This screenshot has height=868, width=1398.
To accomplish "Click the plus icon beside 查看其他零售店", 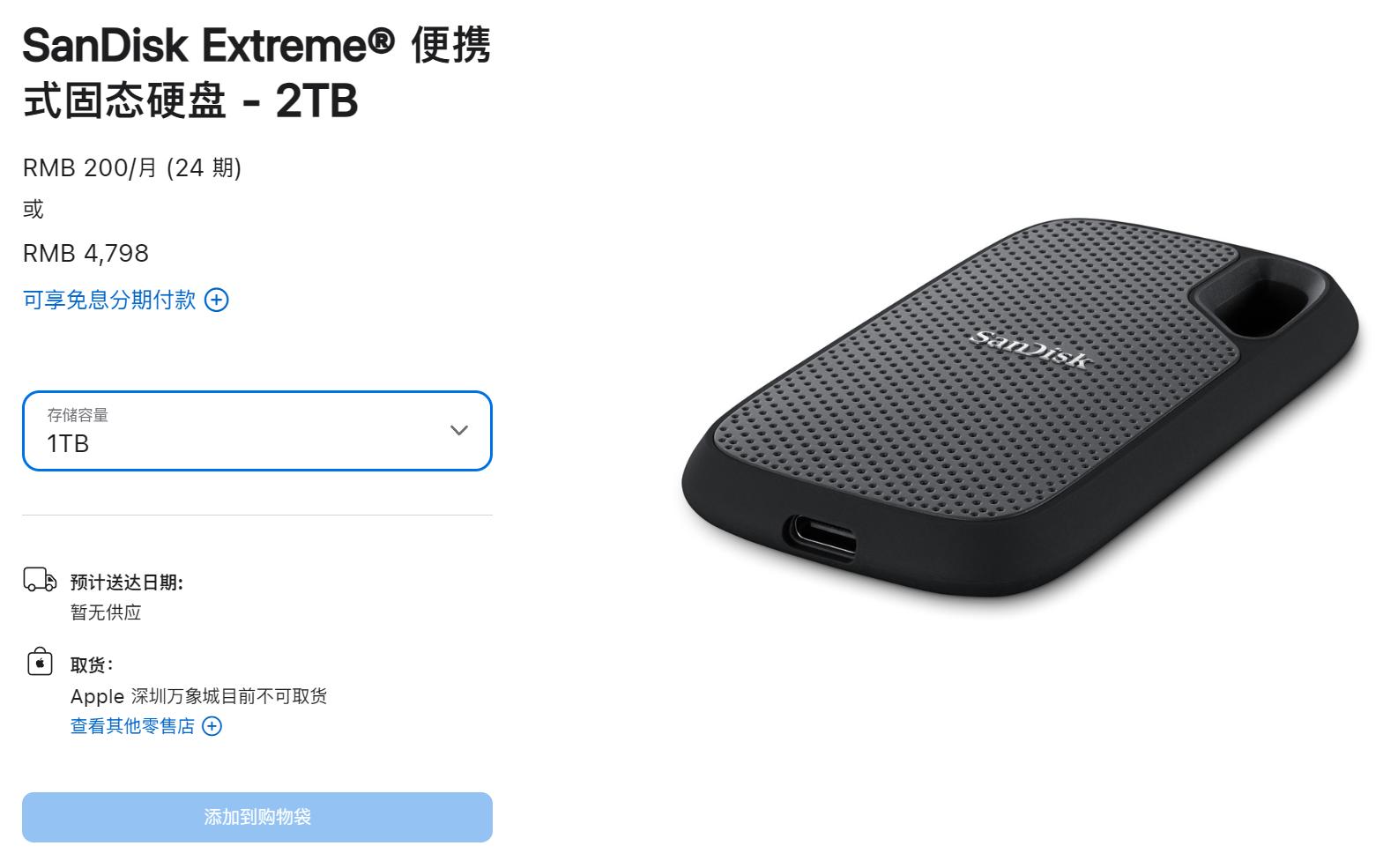I will tap(212, 726).
